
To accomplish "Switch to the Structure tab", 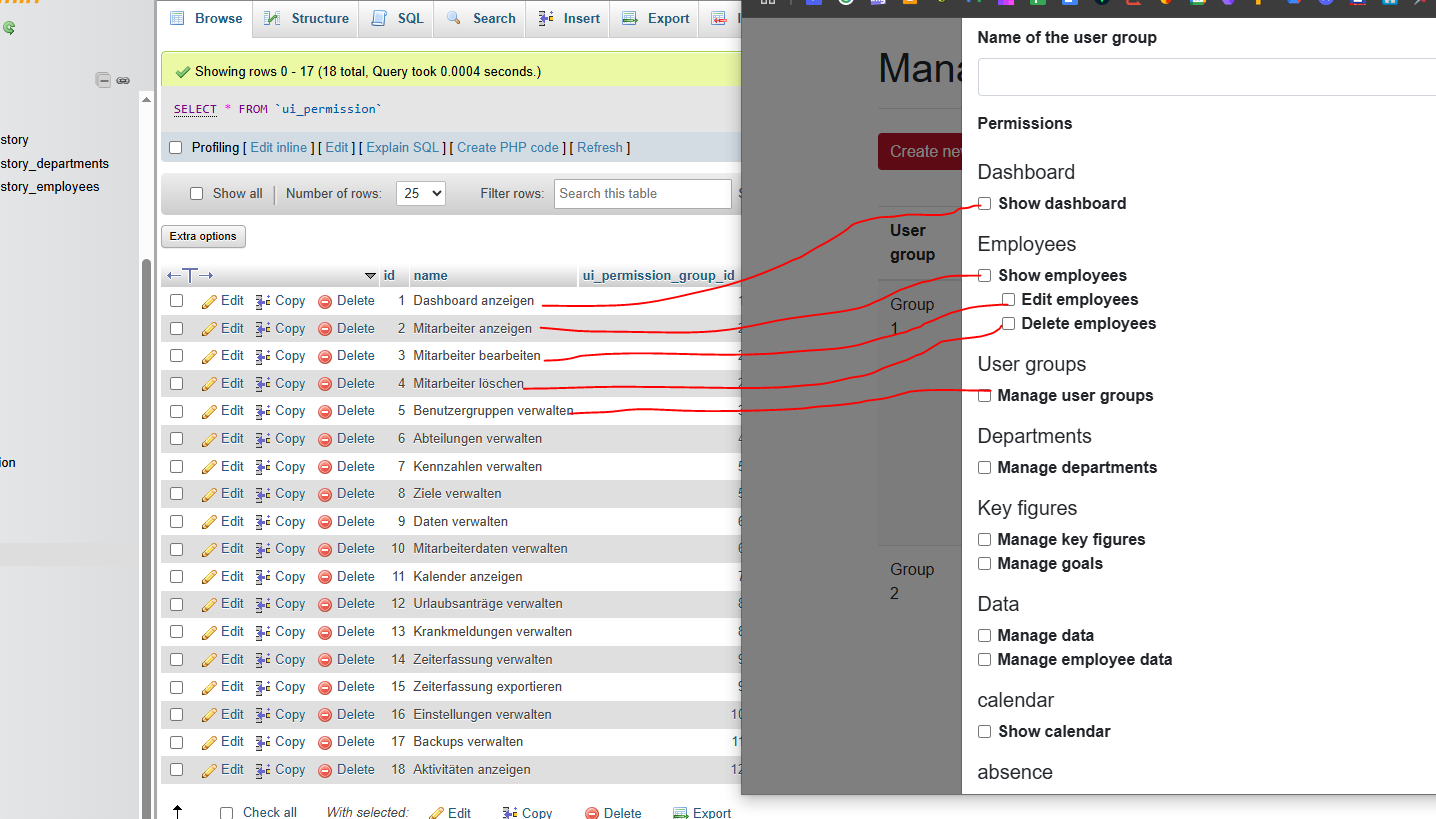I will coord(307,19).
